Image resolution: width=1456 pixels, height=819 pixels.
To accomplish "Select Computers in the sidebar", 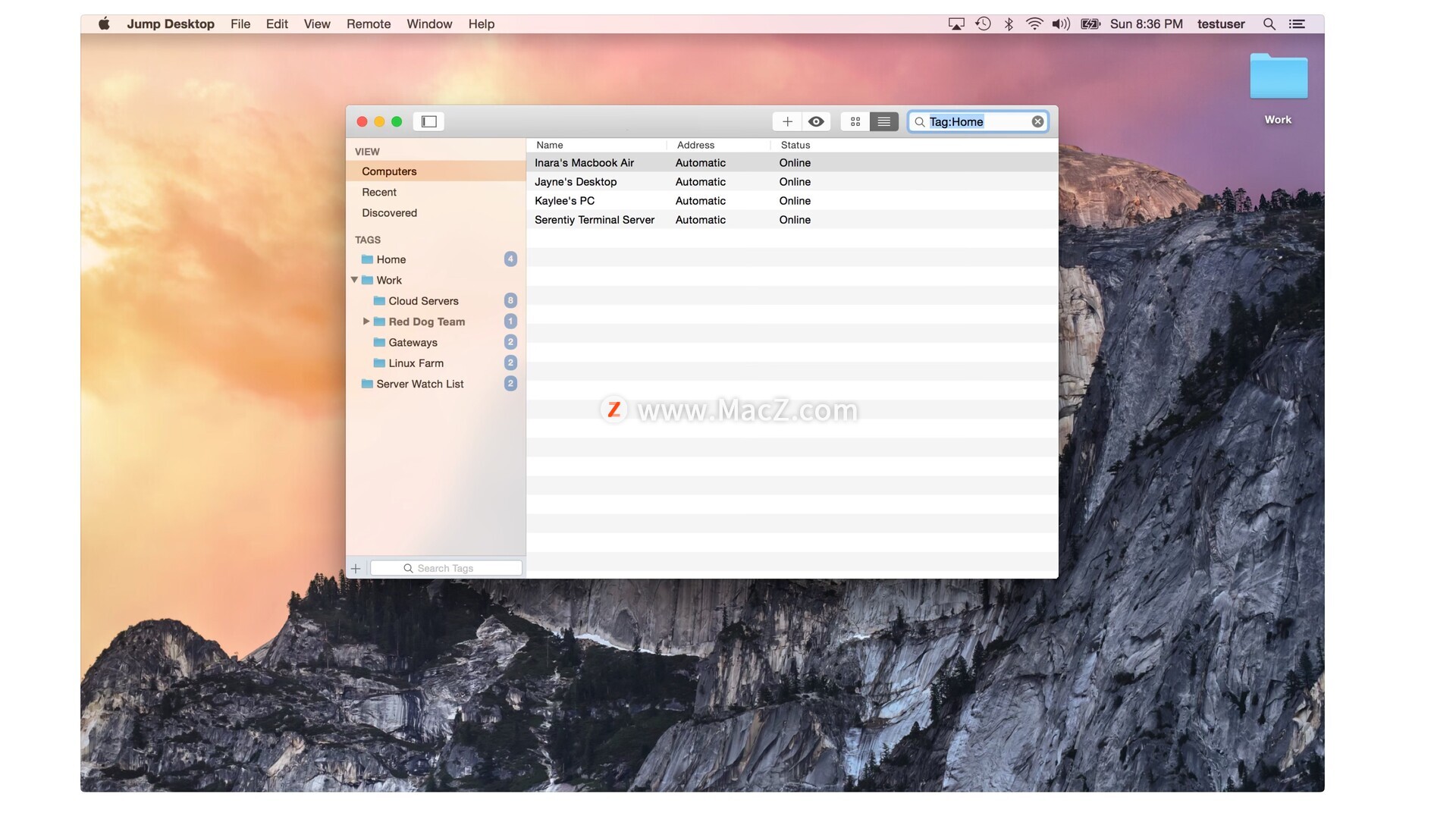I will click(x=435, y=171).
